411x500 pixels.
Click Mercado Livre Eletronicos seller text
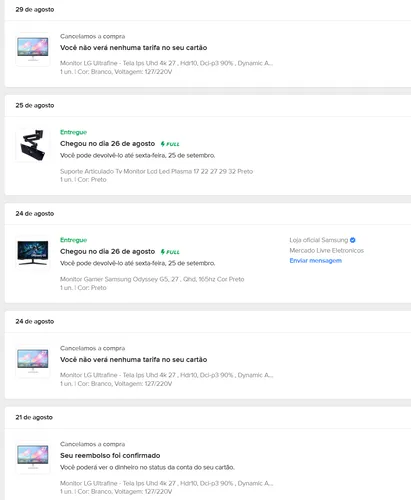coord(326,250)
